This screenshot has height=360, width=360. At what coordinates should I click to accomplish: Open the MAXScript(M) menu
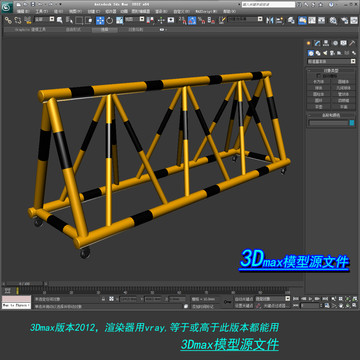(206, 11)
